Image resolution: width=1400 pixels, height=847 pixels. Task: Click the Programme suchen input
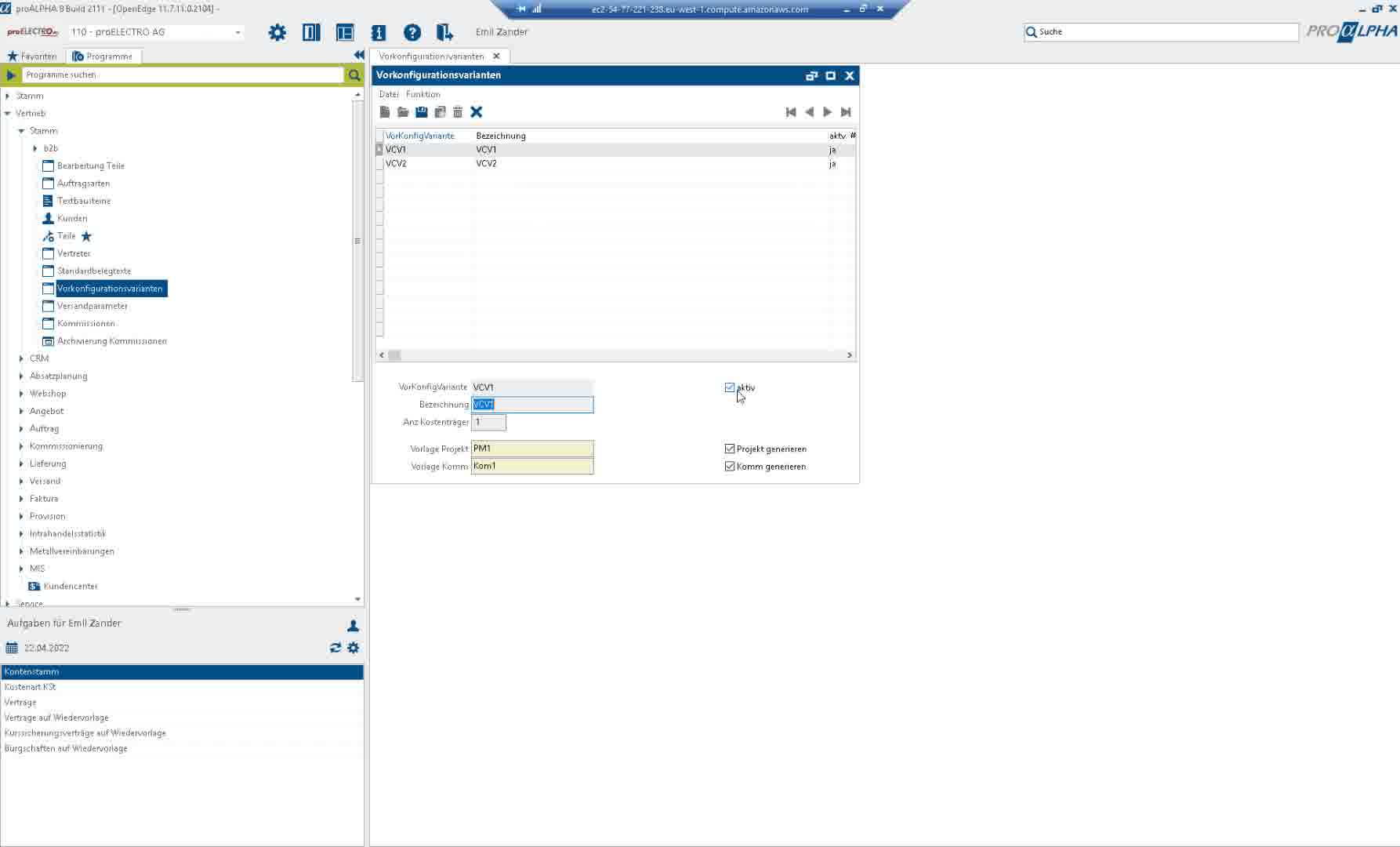coord(183,75)
